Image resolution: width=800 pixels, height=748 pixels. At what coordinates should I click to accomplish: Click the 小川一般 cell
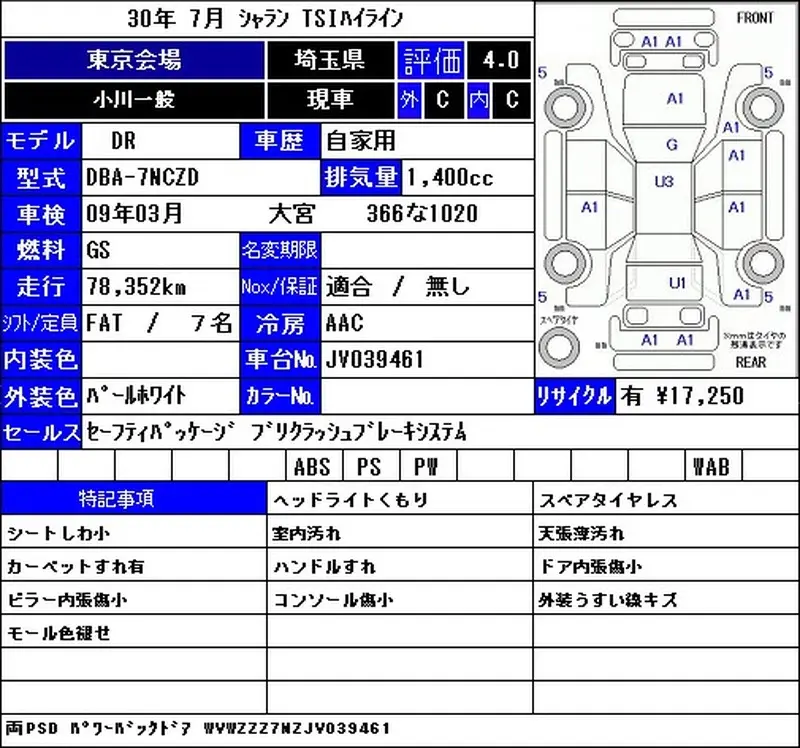pyautogui.click(x=134, y=99)
